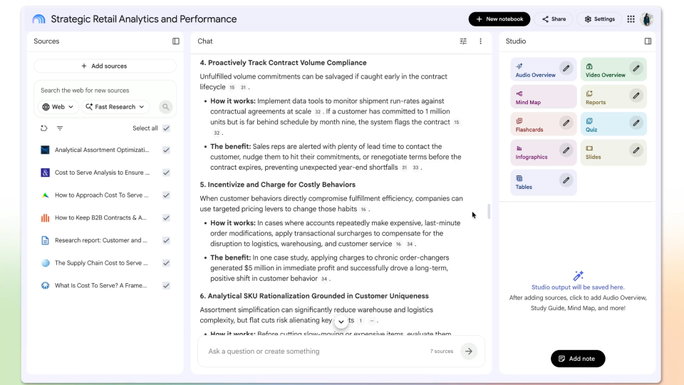Screen dimensions: 684x385
Task: Click Analytical Assortment source icon
Action: (45, 150)
